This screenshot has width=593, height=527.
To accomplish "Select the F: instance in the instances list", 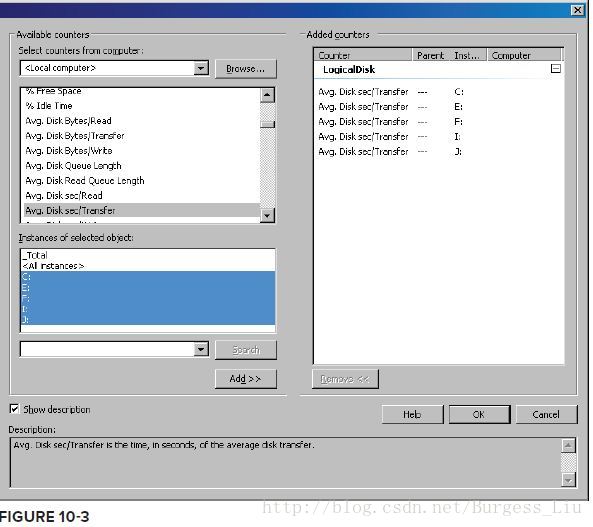I will (148, 298).
